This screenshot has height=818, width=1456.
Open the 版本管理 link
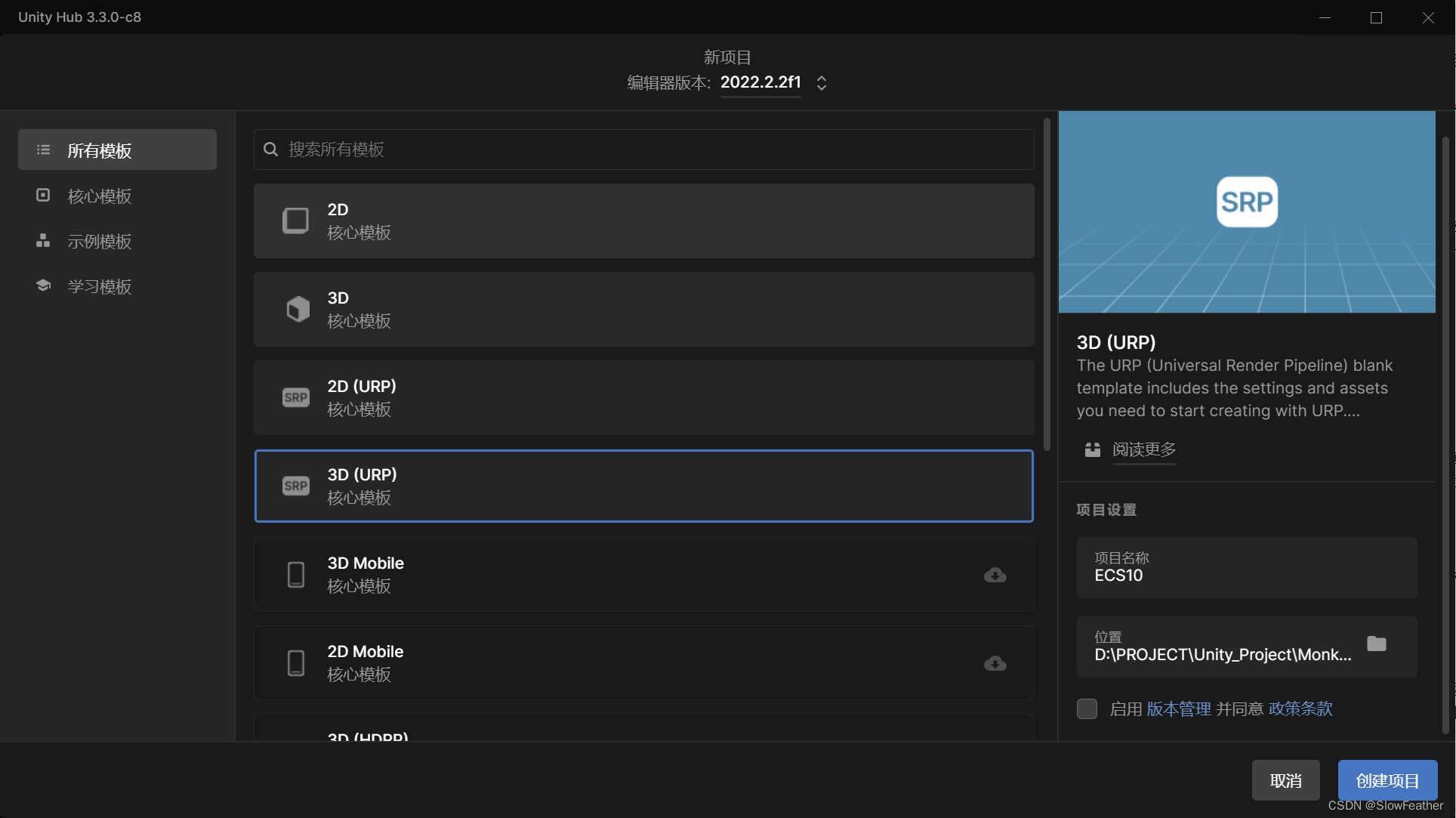pyautogui.click(x=1179, y=708)
